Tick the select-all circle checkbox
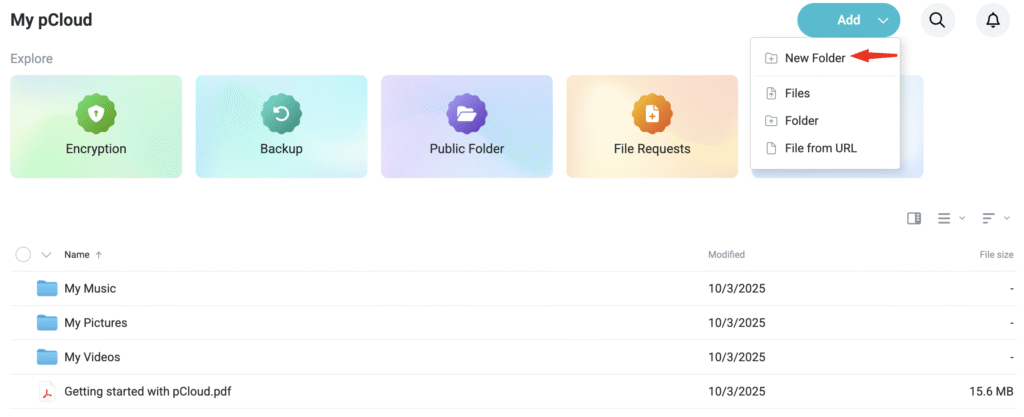This screenshot has width=1024, height=417. click(x=23, y=254)
